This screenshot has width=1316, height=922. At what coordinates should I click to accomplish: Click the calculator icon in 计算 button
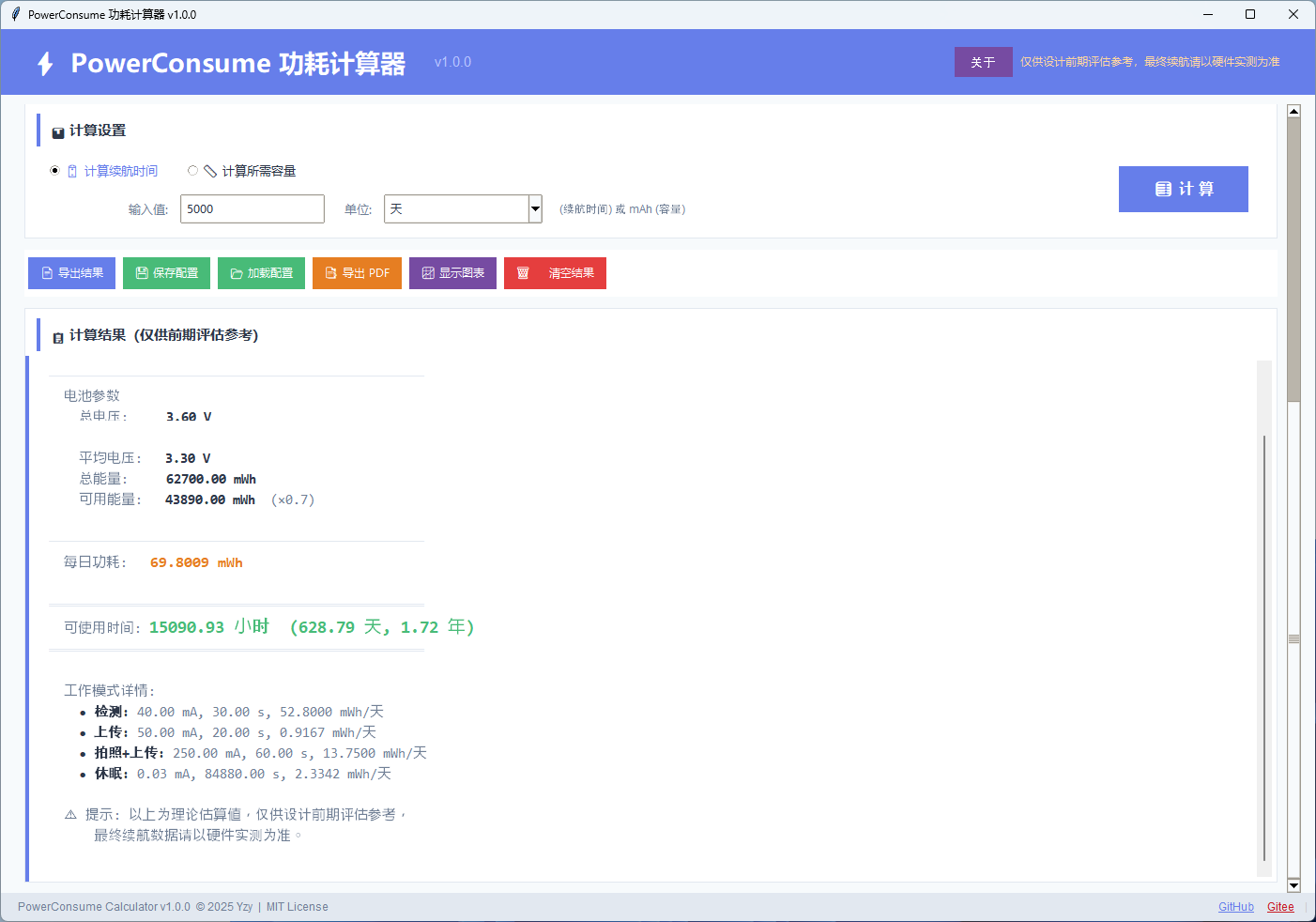(x=1163, y=189)
